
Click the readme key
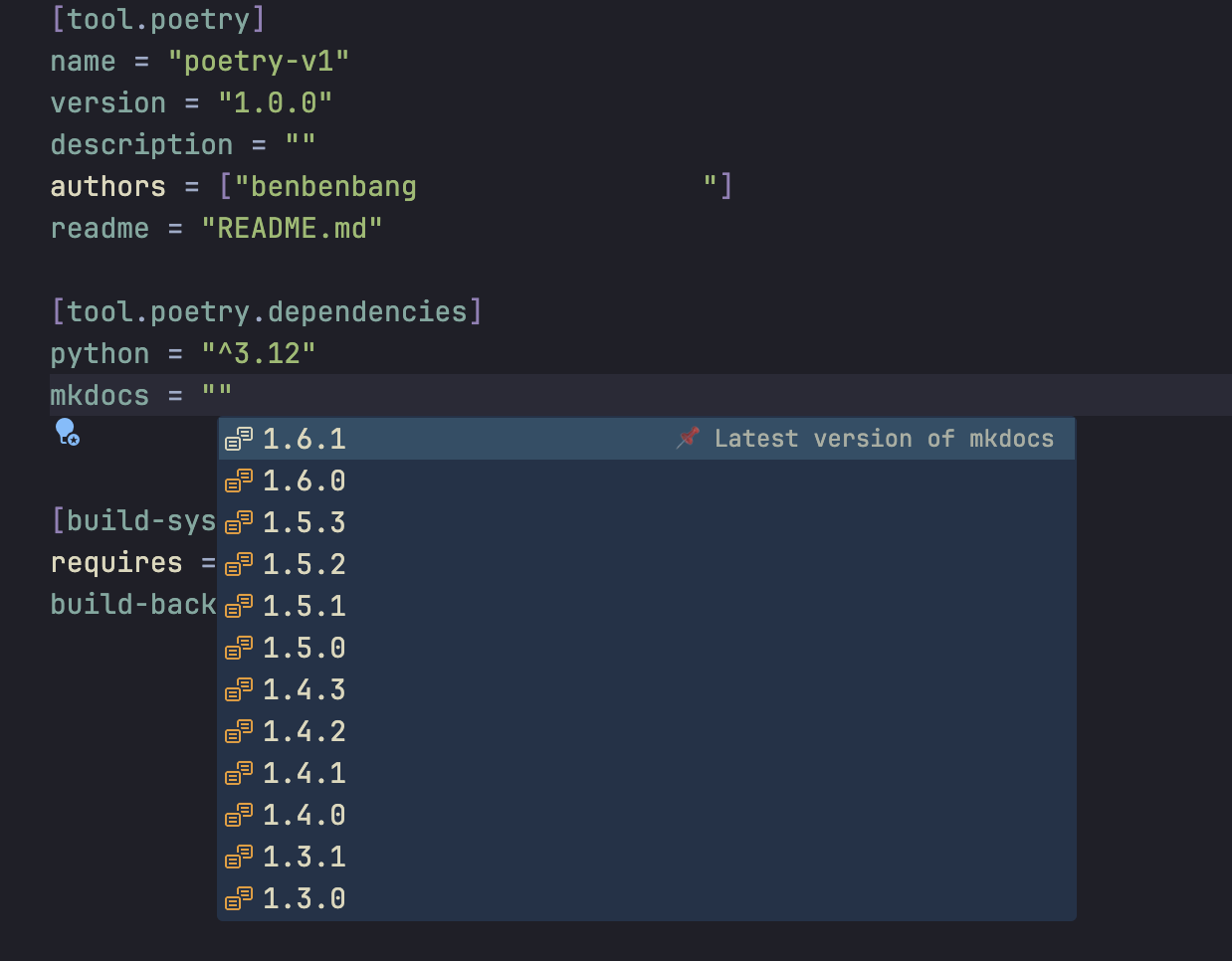(x=100, y=228)
